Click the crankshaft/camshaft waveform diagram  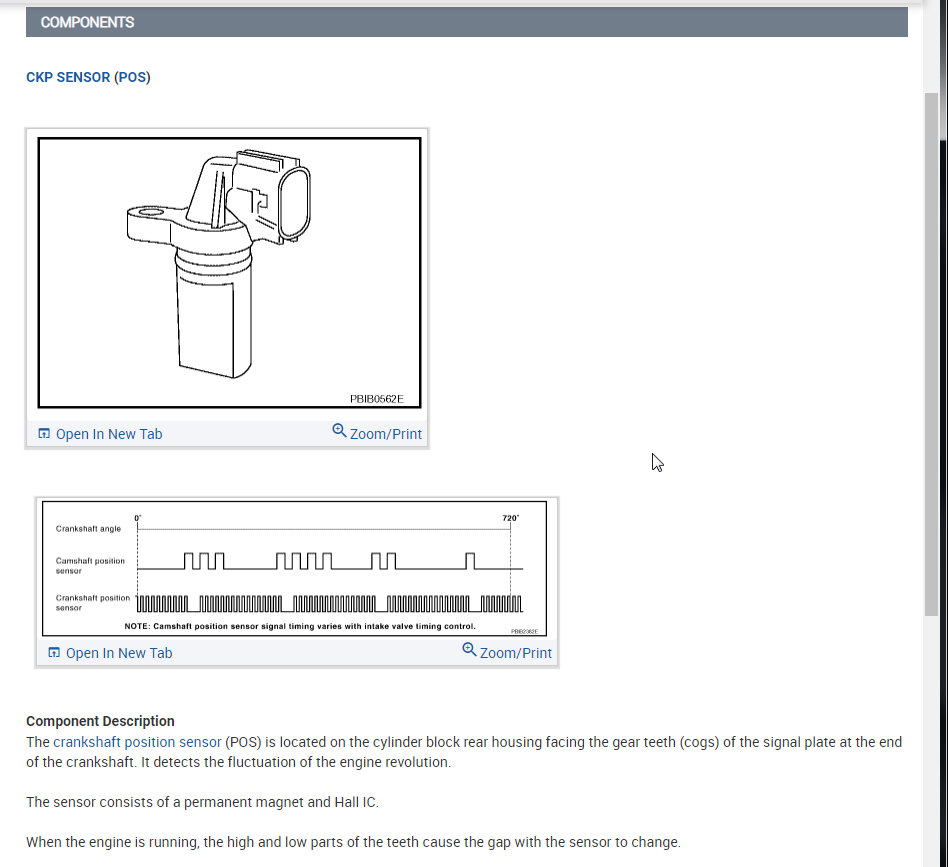point(294,568)
